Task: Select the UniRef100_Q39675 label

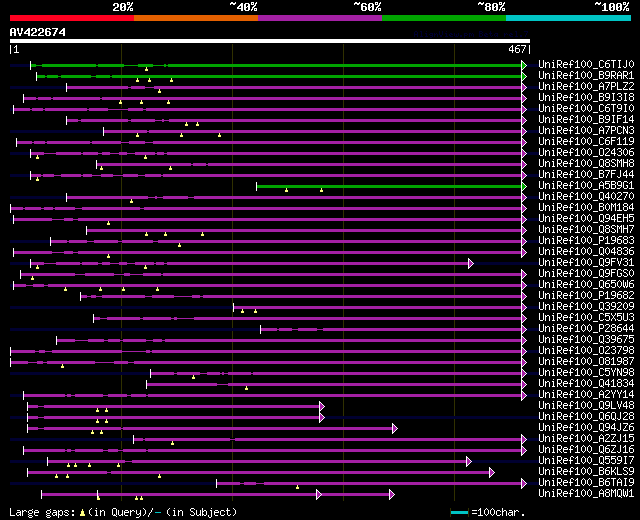Action: click(586, 340)
